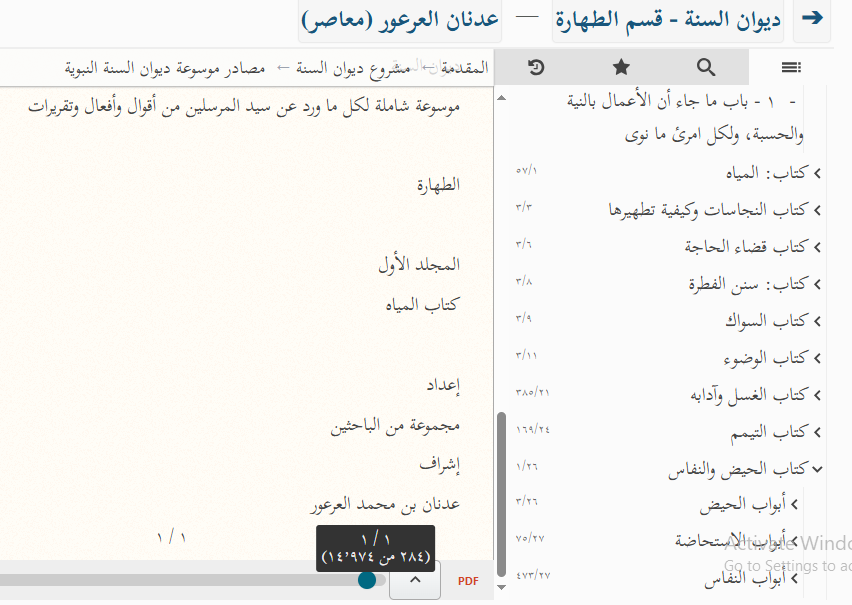
Task: Click page number ١٦٩/٢٤ beside كتاب التيمم
Action: (x=532, y=429)
